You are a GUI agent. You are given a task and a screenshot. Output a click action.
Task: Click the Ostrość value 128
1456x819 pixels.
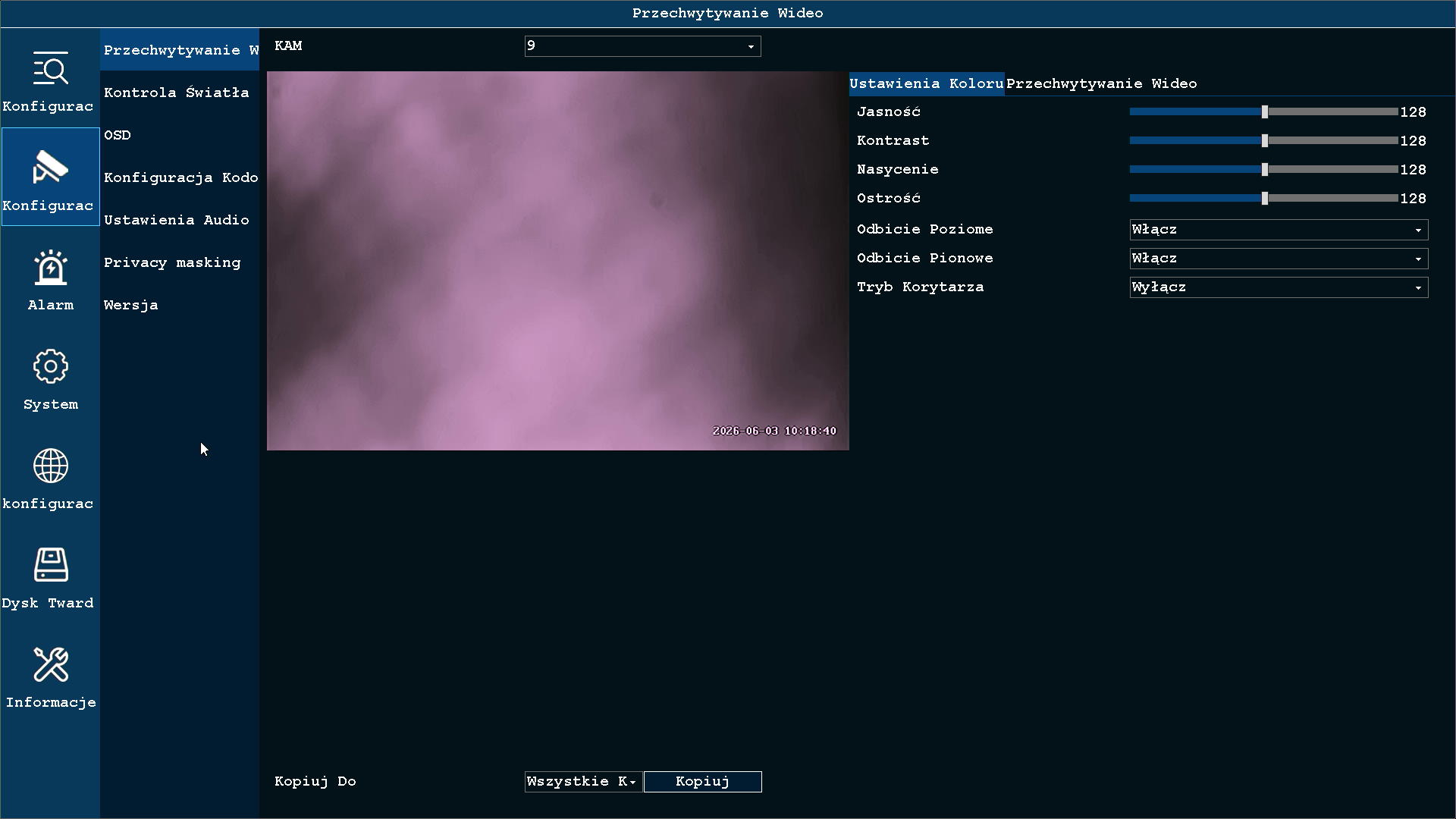point(1413,199)
